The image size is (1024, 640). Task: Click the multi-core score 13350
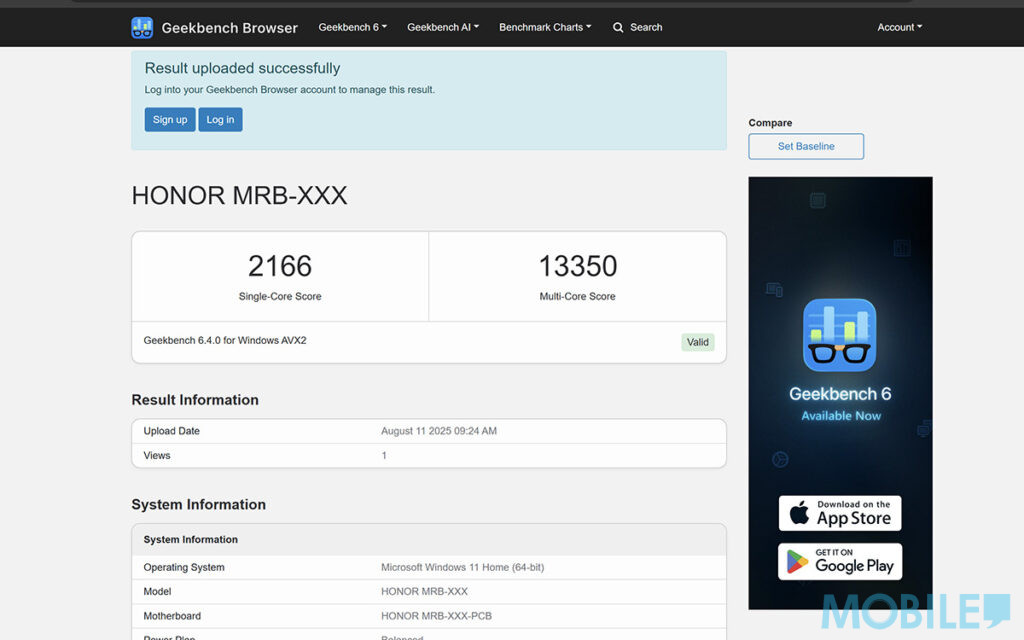(577, 266)
